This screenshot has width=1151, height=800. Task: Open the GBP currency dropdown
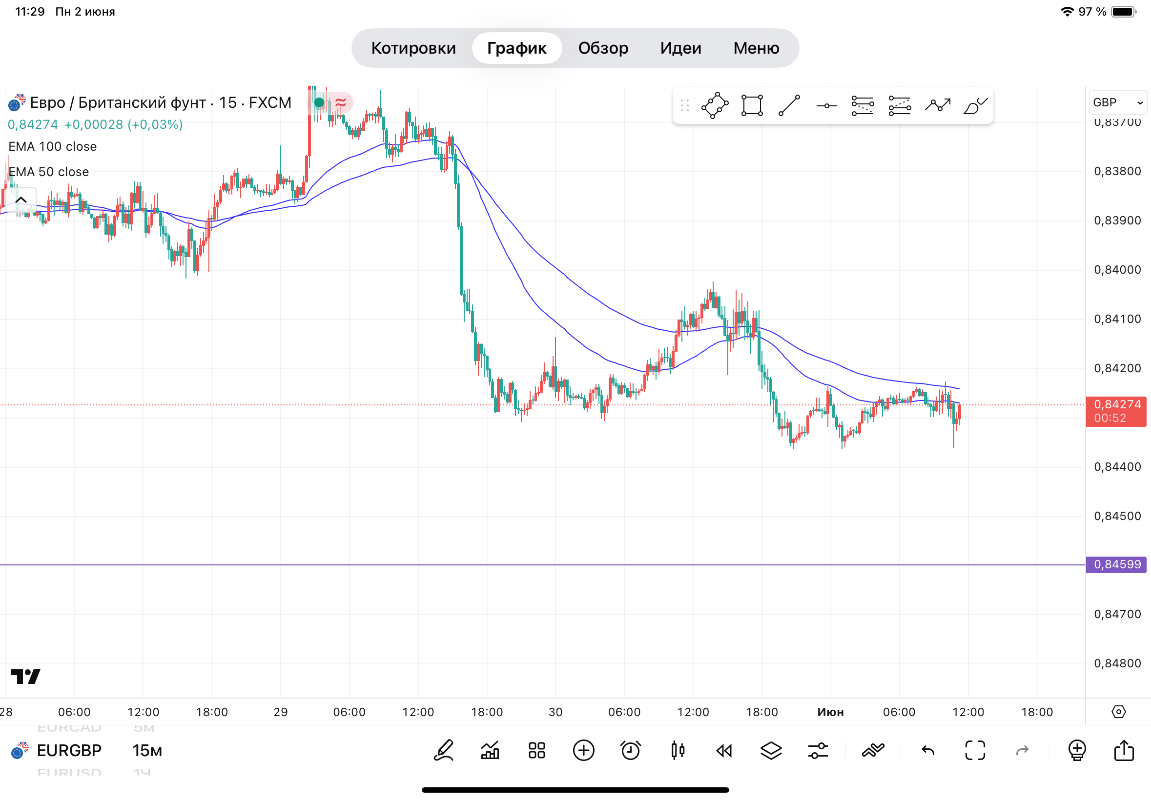(x=1117, y=103)
